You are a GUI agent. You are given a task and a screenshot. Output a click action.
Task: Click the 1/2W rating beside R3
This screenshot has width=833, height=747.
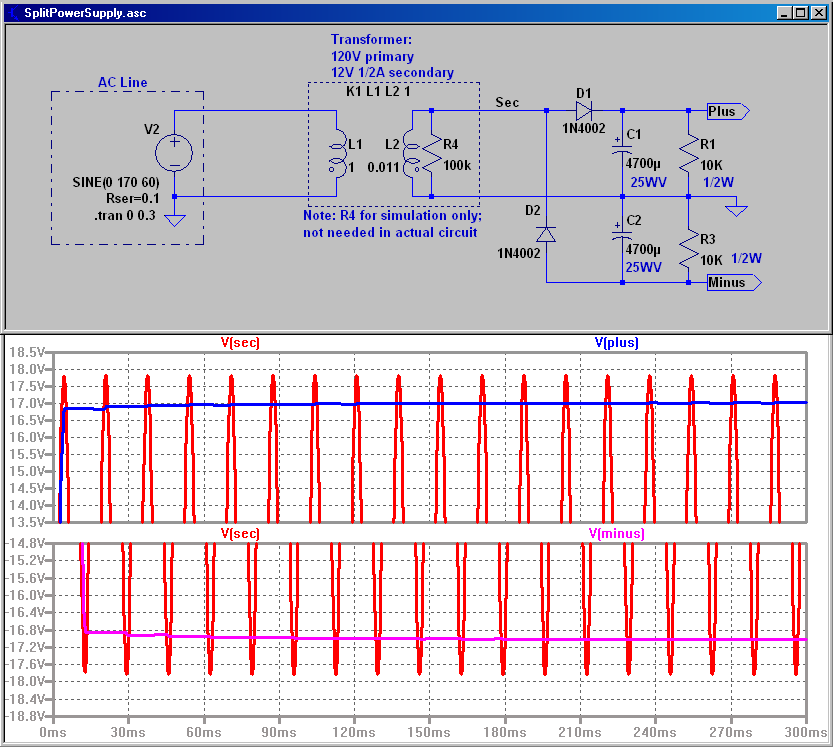[x=746, y=259]
